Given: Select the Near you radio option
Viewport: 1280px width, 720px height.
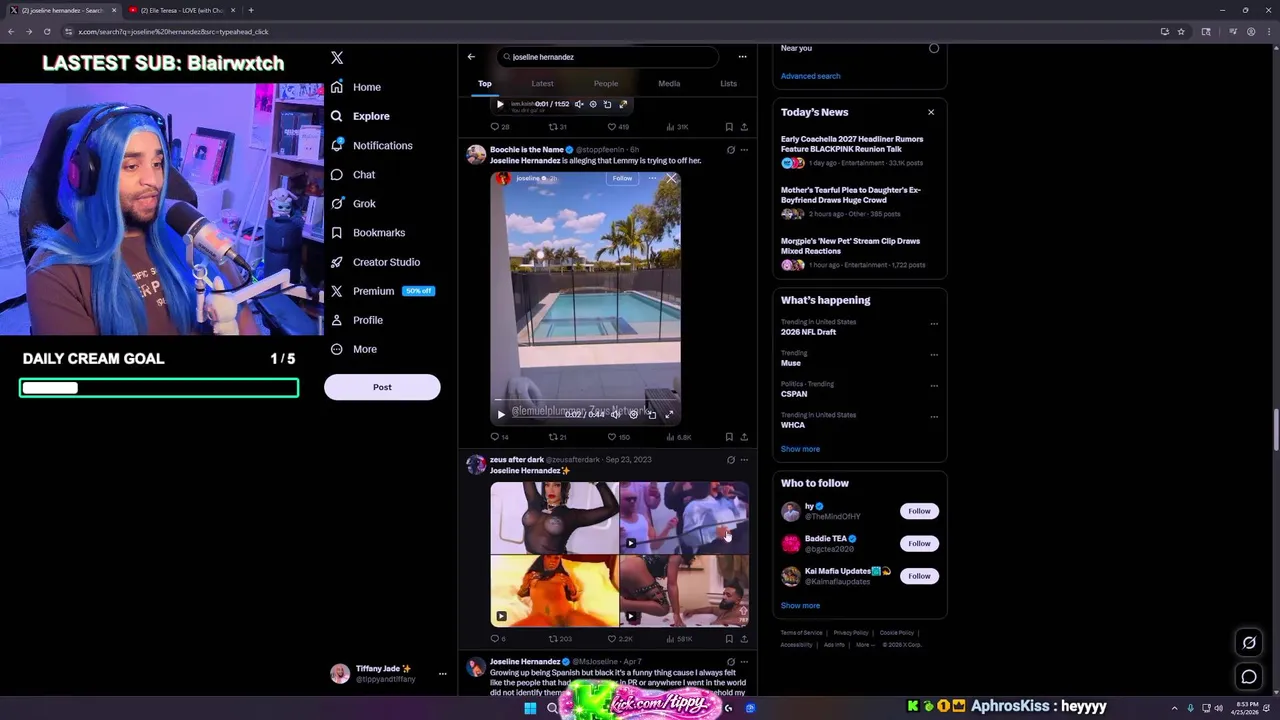Looking at the screenshot, I should (934, 48).
